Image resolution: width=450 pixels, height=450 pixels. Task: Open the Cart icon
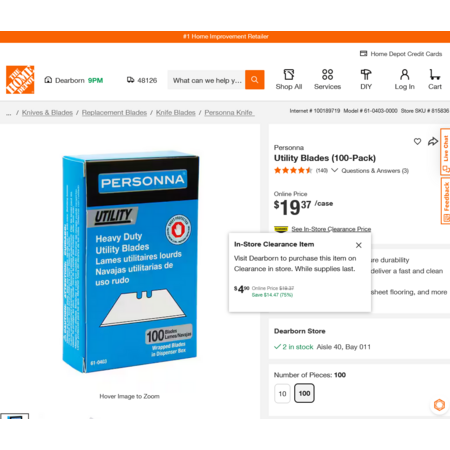pyautogui.click(x=435, y=74)
